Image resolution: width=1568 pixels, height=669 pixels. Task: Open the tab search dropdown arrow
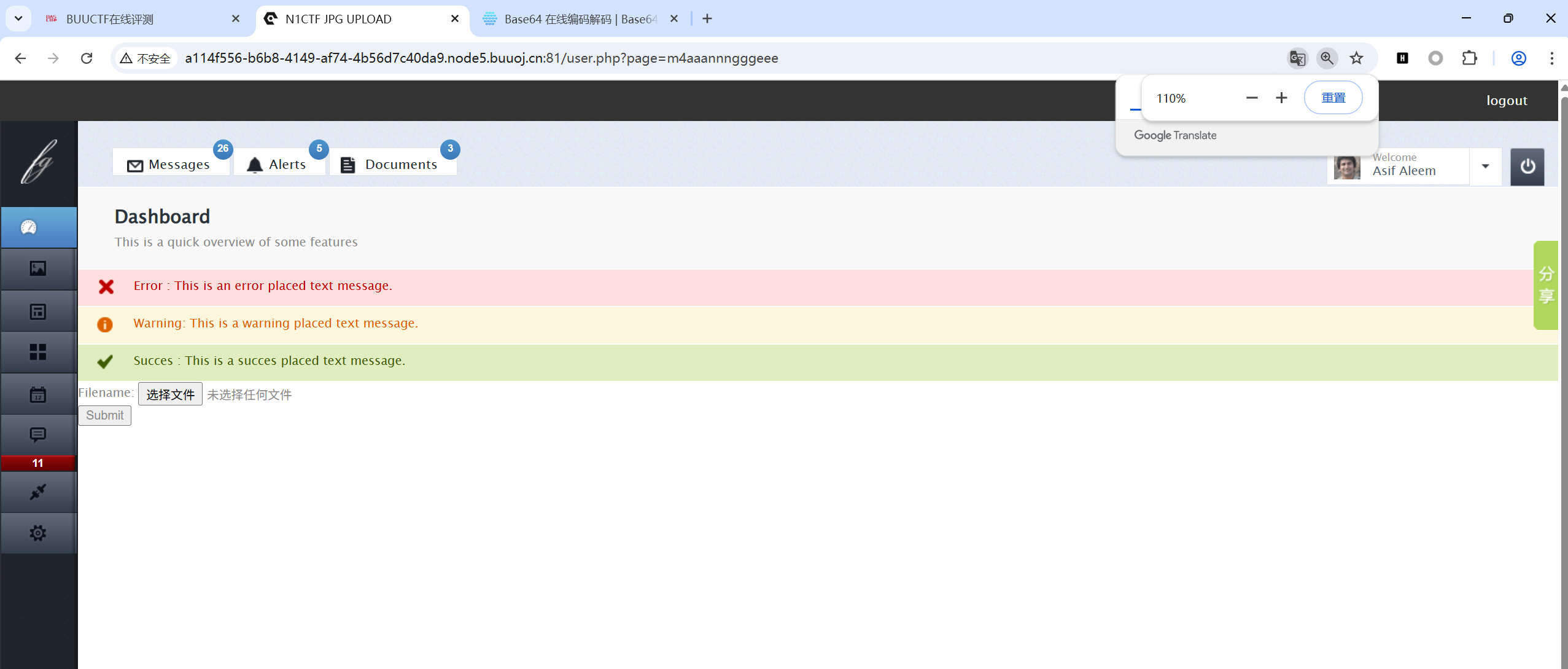click(18, 18)
